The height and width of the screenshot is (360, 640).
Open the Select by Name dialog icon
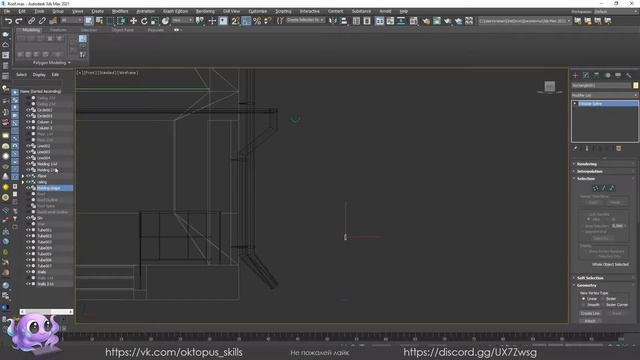tap(99, 21)
